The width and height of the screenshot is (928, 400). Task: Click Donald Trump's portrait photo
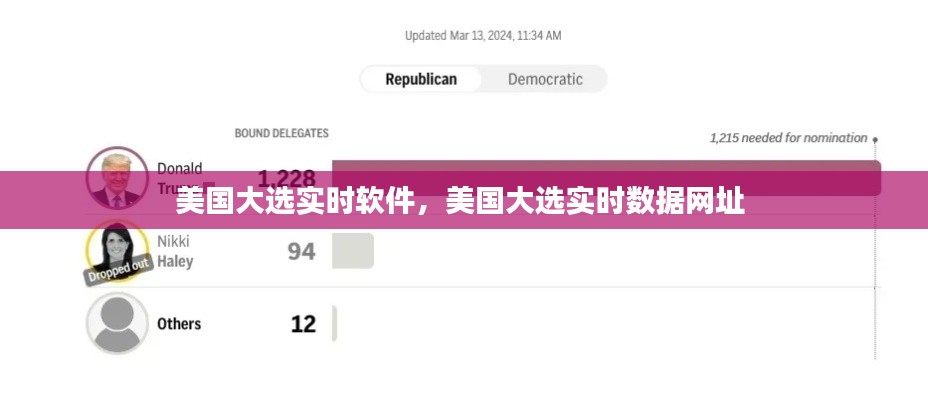(x=114, y=176)
